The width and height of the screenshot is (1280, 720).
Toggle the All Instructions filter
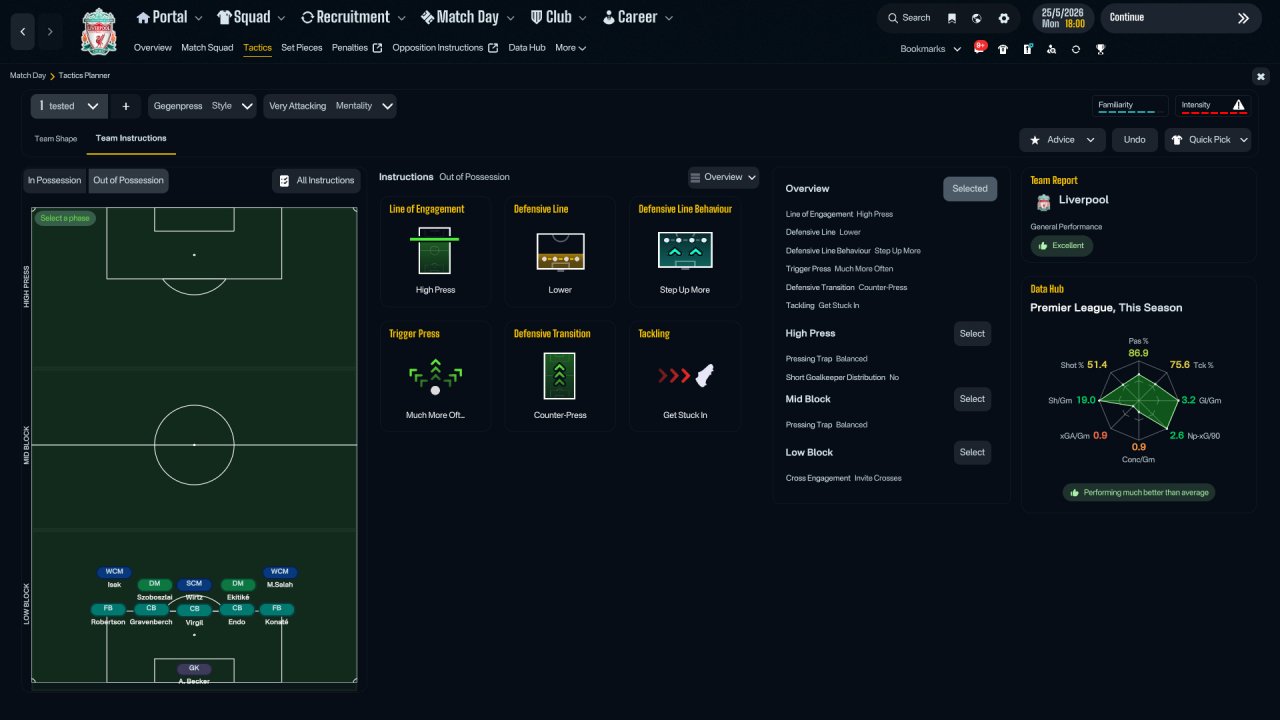(x=317, y=181)
